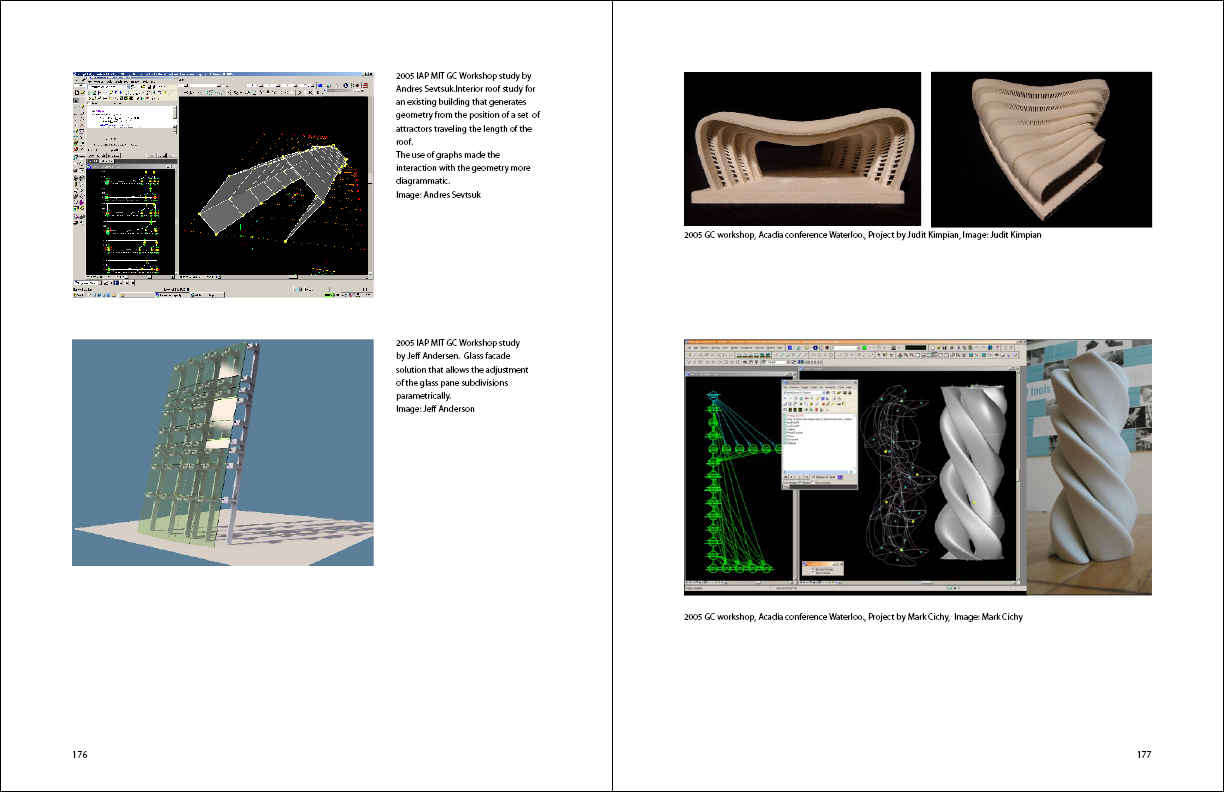Toggle the first checkbox beside the playback buttons
Viewport: 1224px width, 792px height.
pyautogui.click(x=812, y=477)
